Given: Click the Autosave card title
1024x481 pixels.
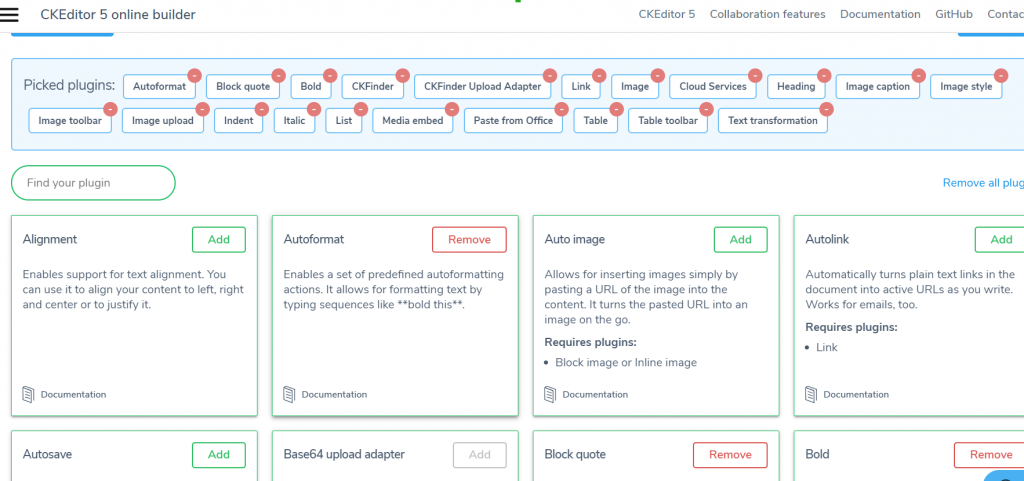Looking at the screenshot, I should pos(46,454).
